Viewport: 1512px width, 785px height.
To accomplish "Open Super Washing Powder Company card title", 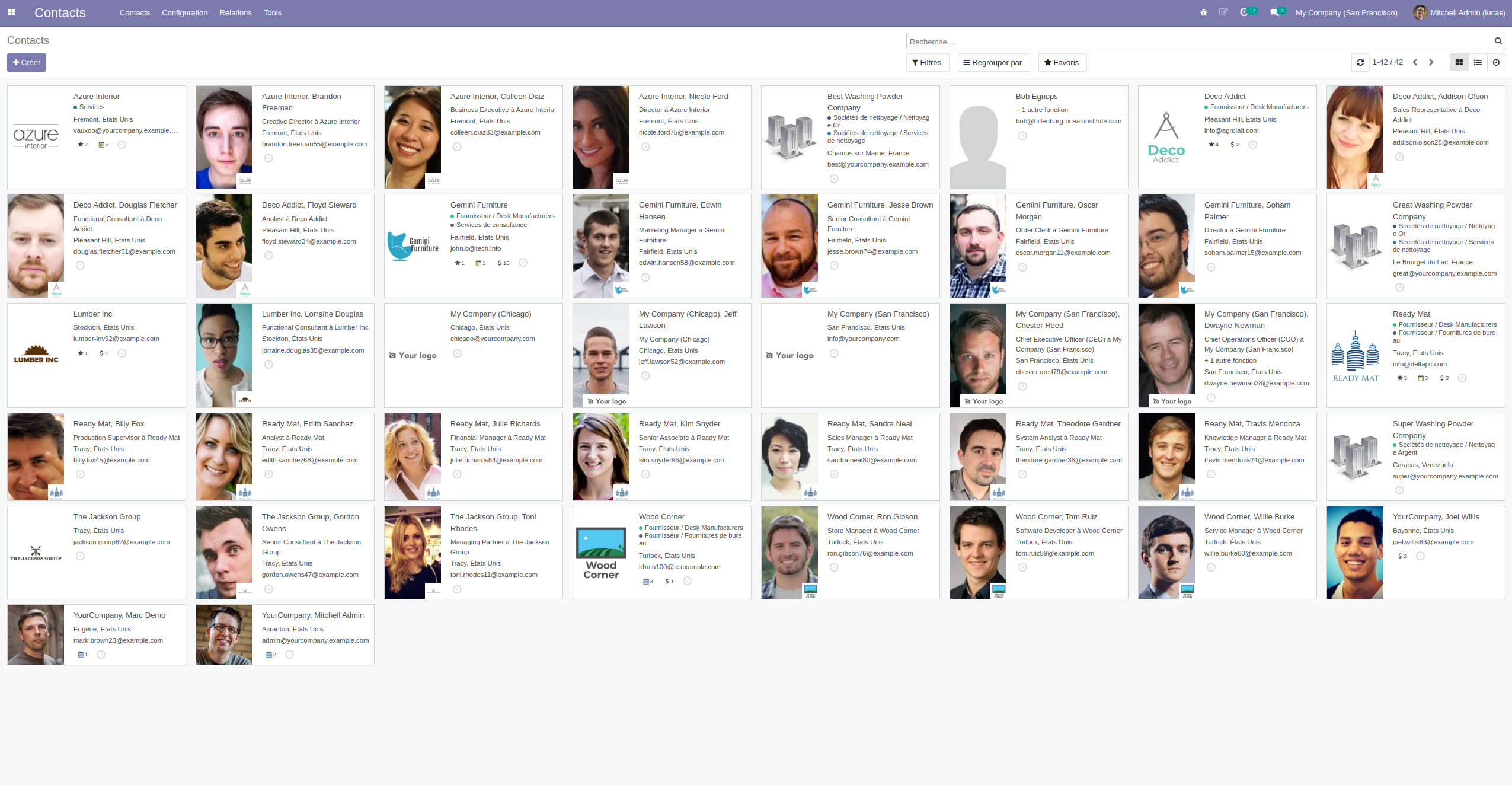I will pyautogui.click(x=1433, y=429).
